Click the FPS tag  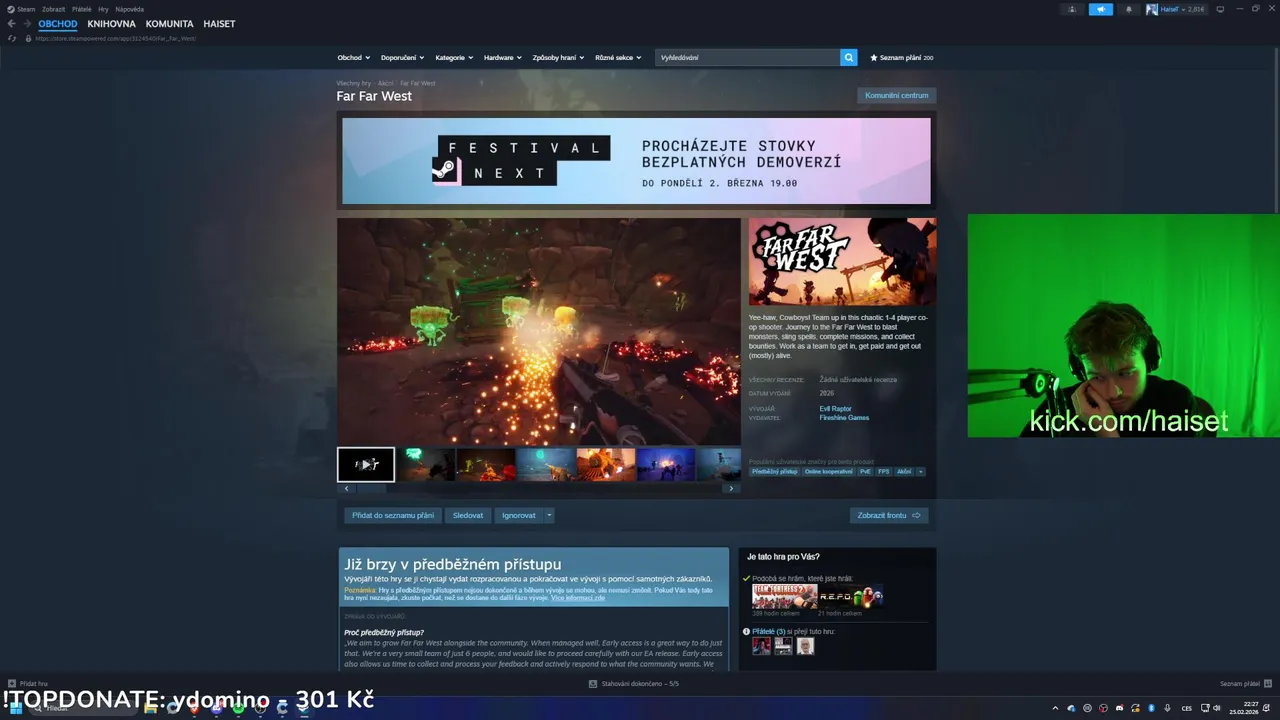click(x=884, y=472)
